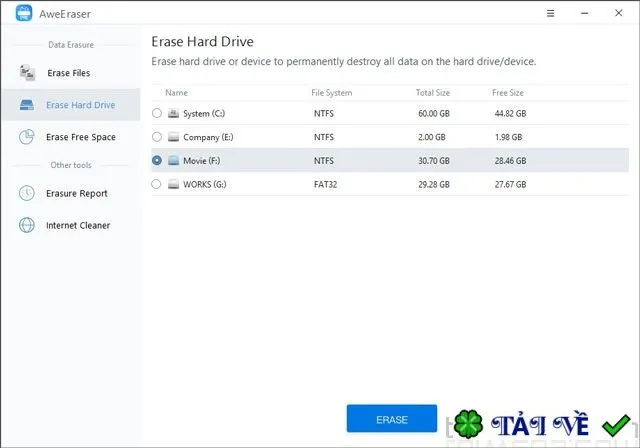Screen dimensions: 640x448
Task: Click the 29.28 GB total size cell
Action: pos(433,184)
